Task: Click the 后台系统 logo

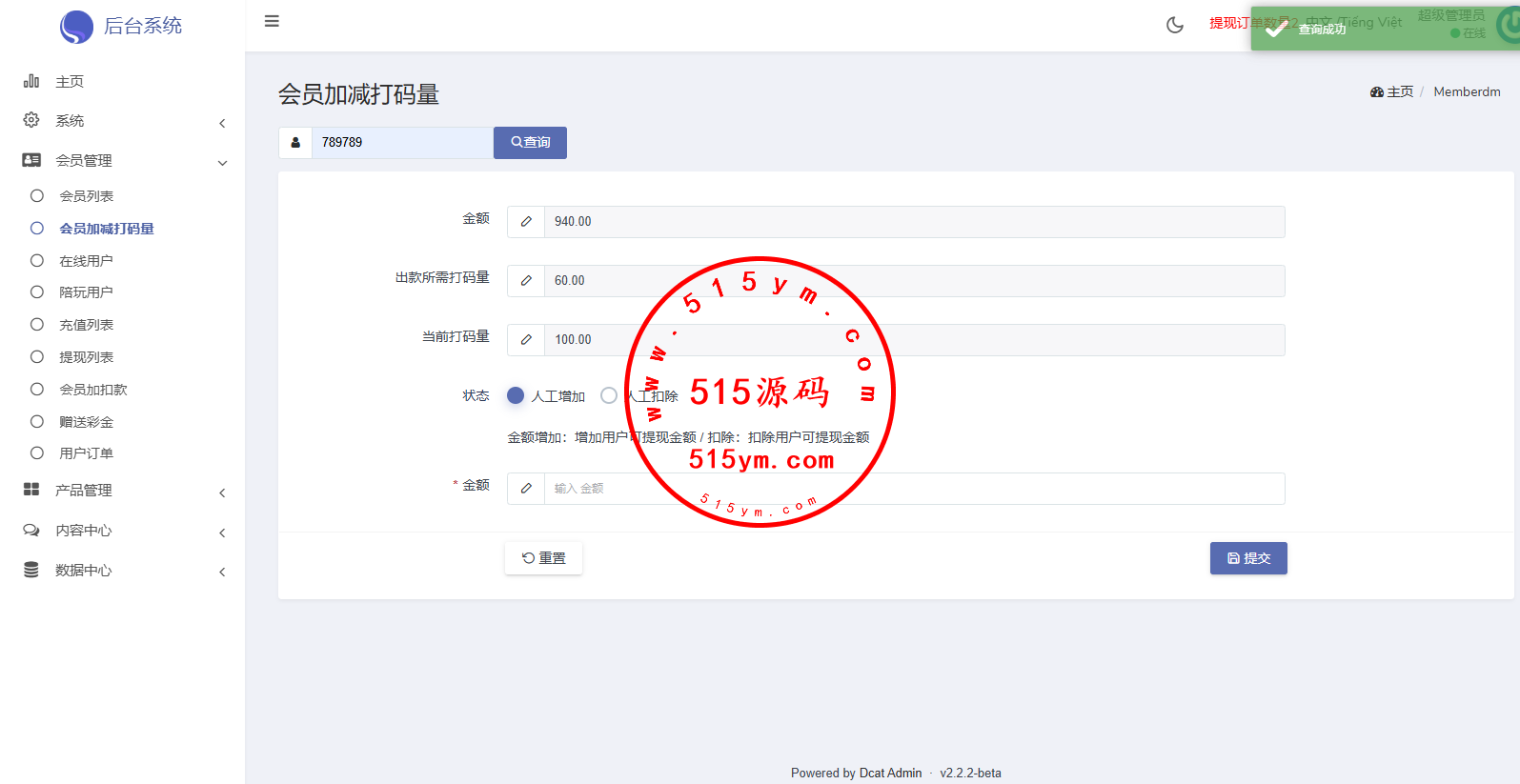Action: point(76,27)
